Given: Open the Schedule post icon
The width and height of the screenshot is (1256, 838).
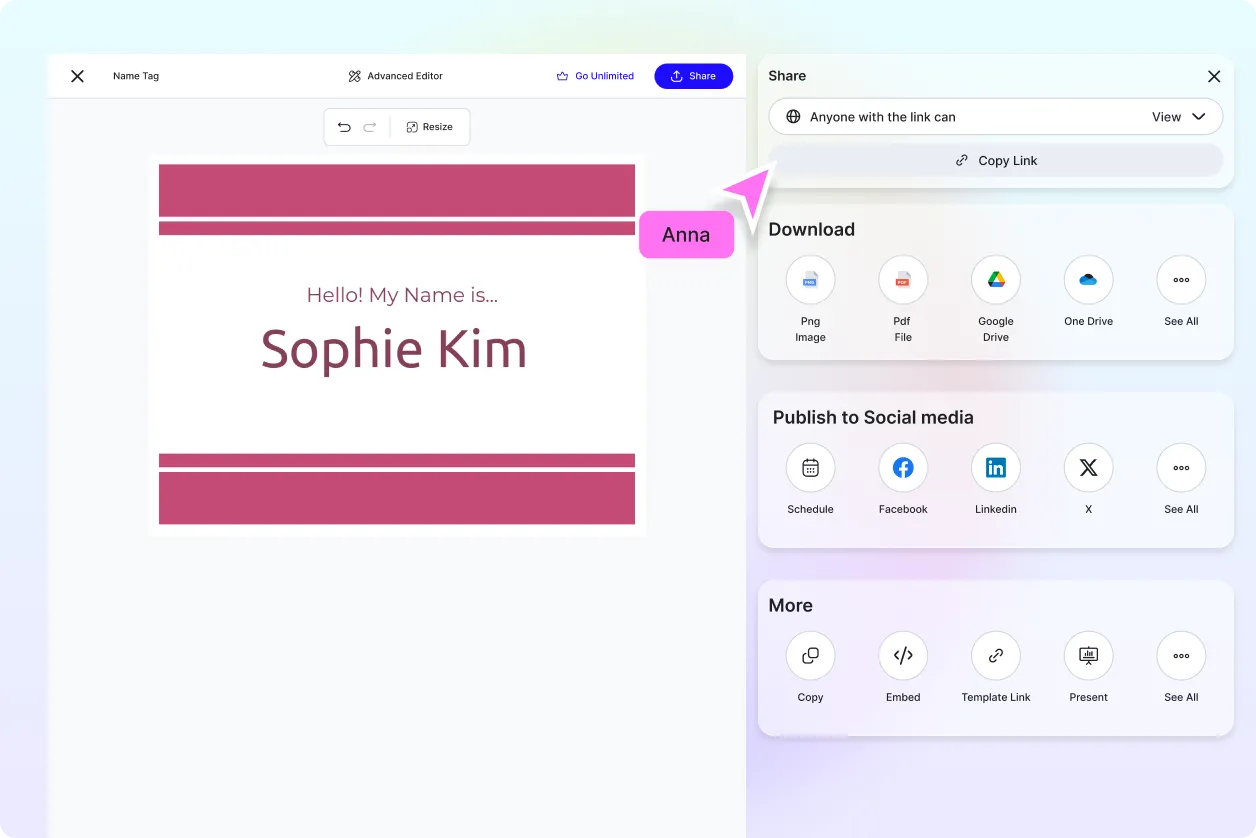Looking at the screenshot, I should pyautogui.click(x=810, y=468).
